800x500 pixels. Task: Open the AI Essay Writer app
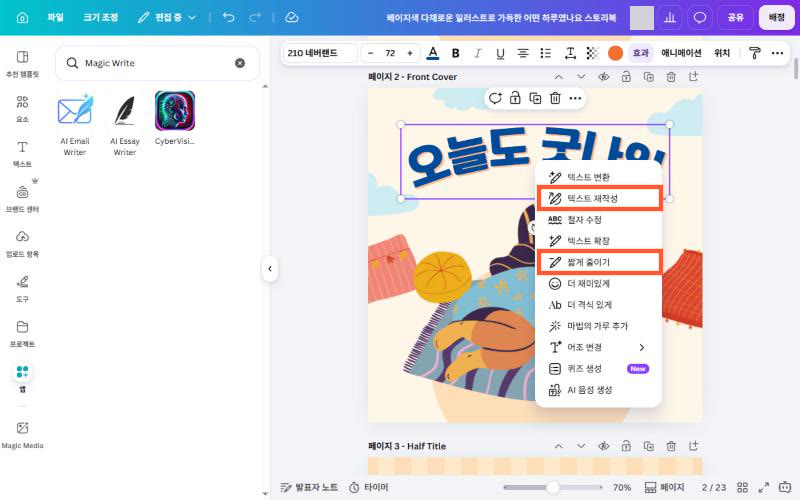click(x=124, y=124)
